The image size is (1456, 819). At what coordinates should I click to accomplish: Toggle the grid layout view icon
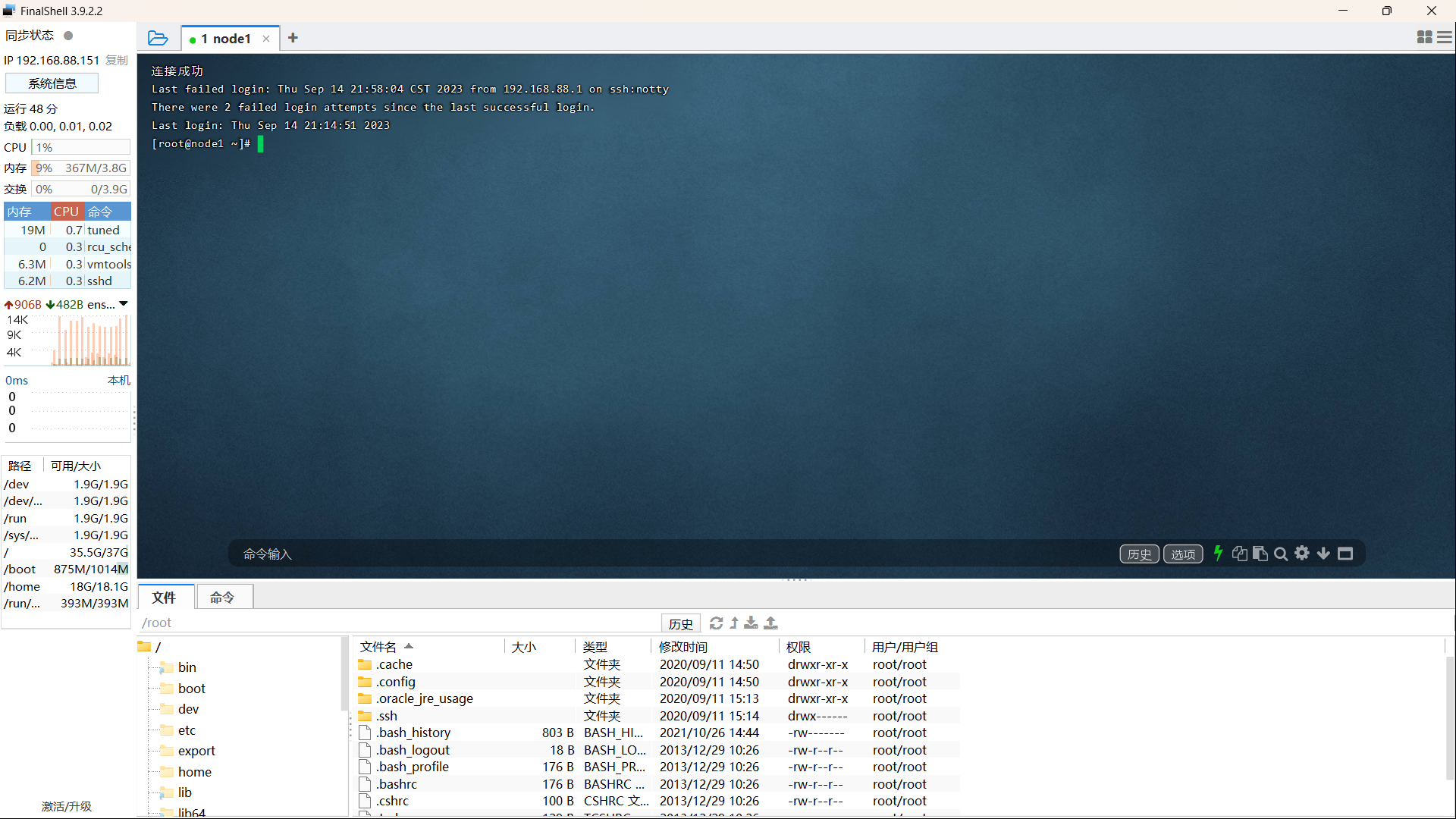point(1424,38)
